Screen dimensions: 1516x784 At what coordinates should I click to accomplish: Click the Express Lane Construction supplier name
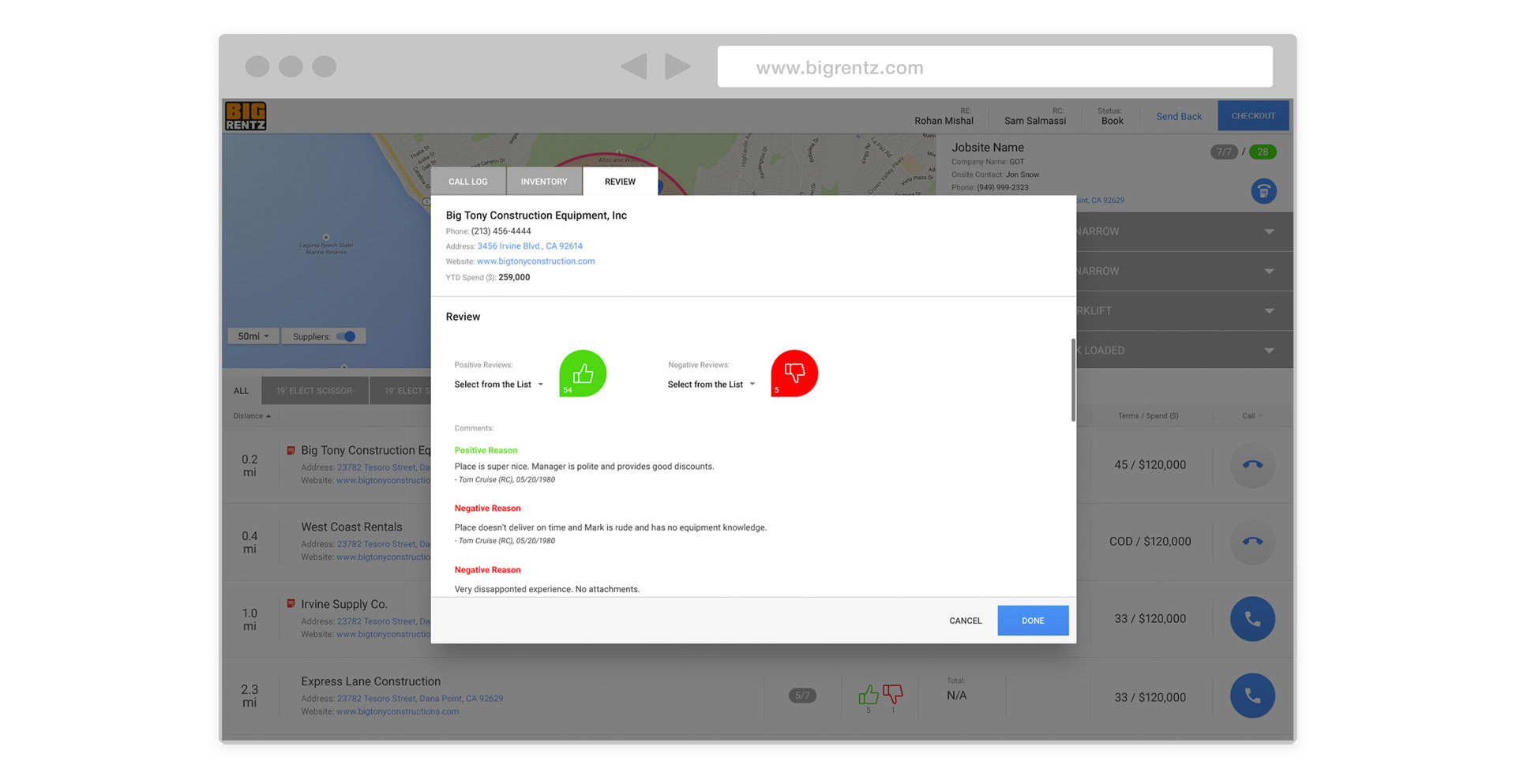pos(370,681)
